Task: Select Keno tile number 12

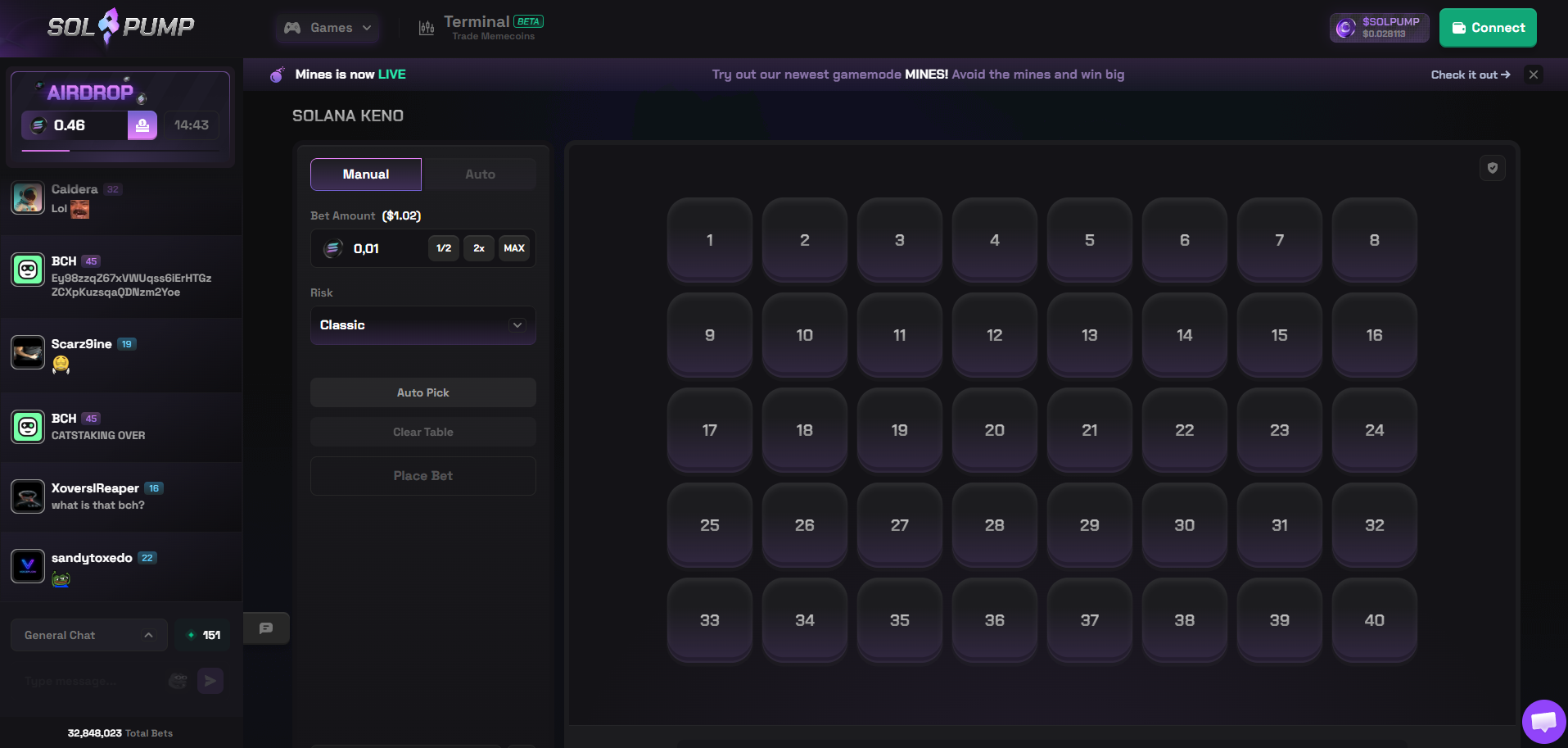Action: 995,335
